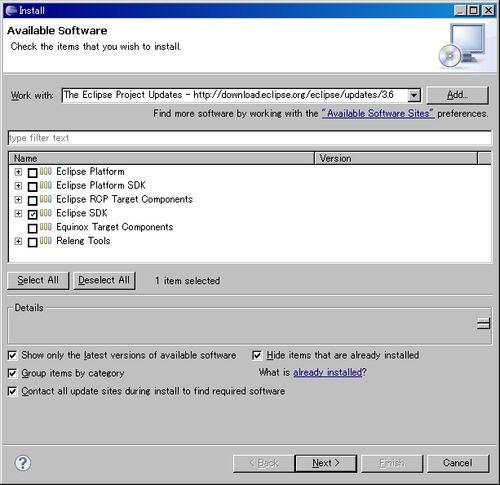The image size is (500, 485).
Task: Check the Eclipse Platform checkbox
Action: click(x=32, y=173)
